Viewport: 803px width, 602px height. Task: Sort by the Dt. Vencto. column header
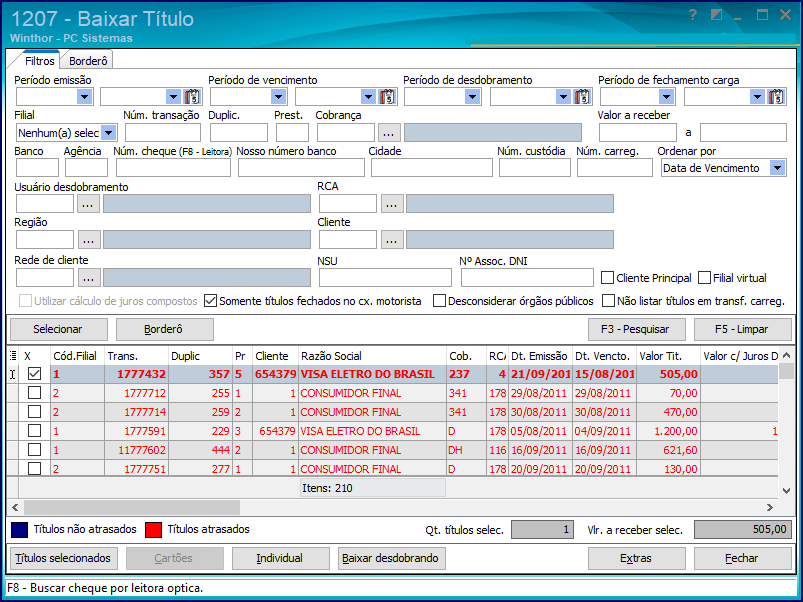click(604, 356)
